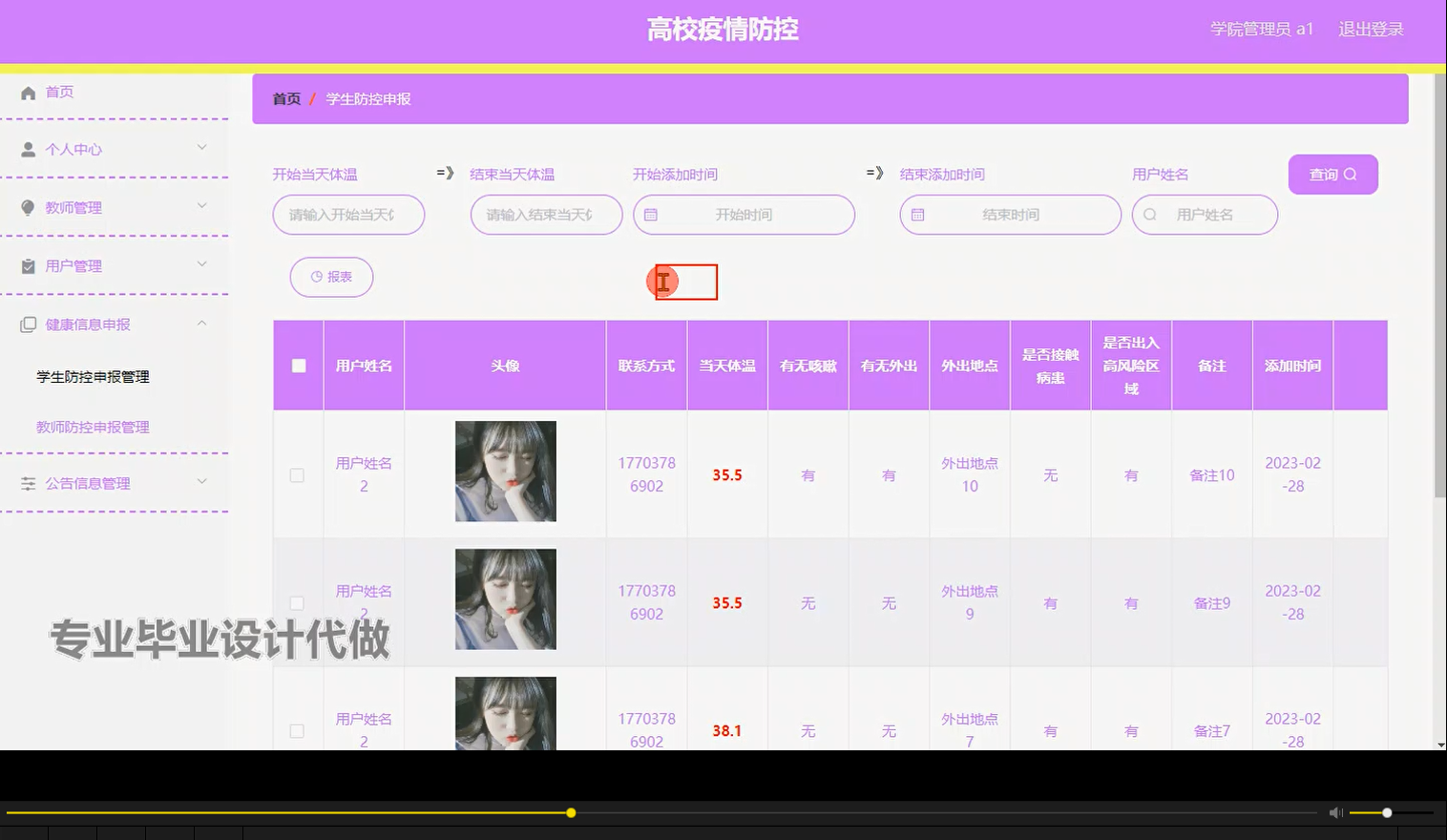Image resolution: width=1447 pixels, height=840 pixels.
Task: Click the calendar icon in 开始时间 field
Action: 651,215
